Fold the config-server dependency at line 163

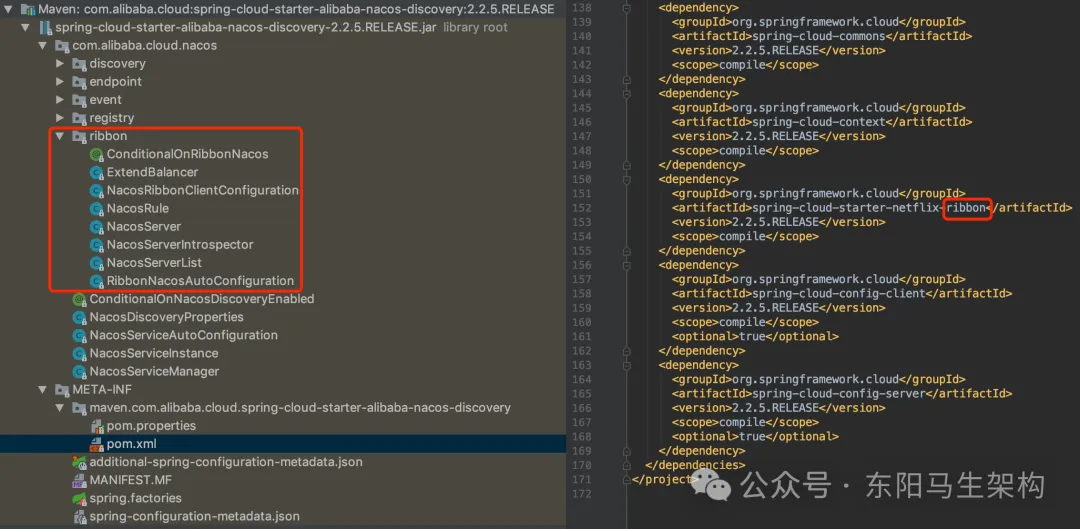coord(627,365)
